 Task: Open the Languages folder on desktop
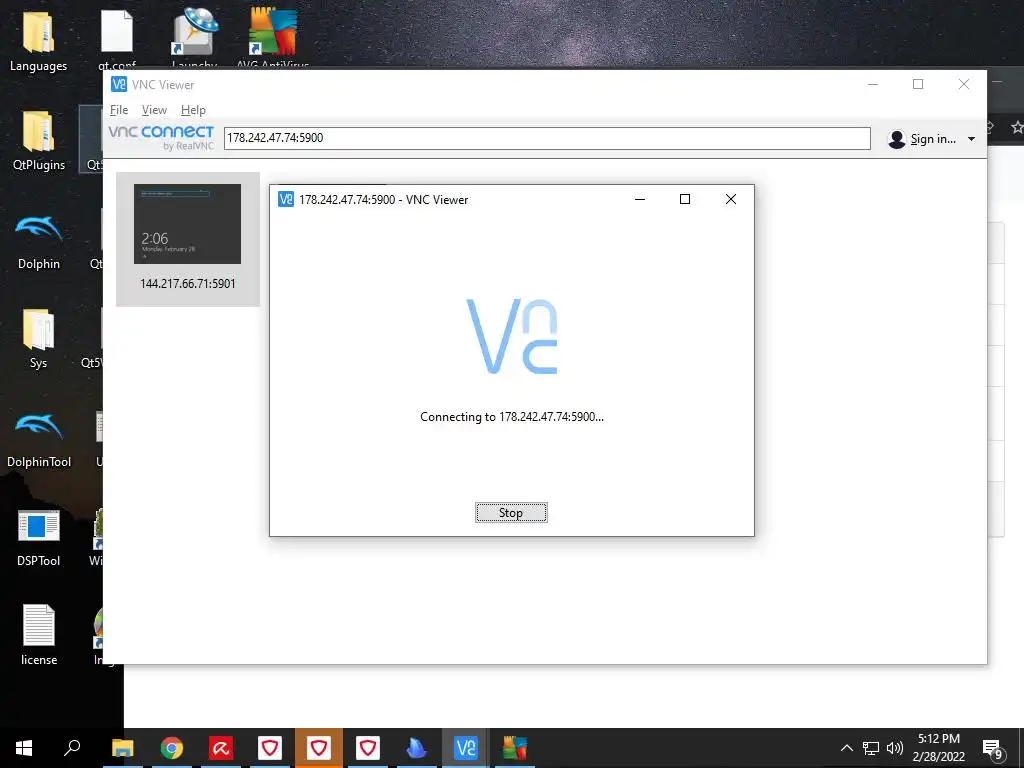[38, 40]
